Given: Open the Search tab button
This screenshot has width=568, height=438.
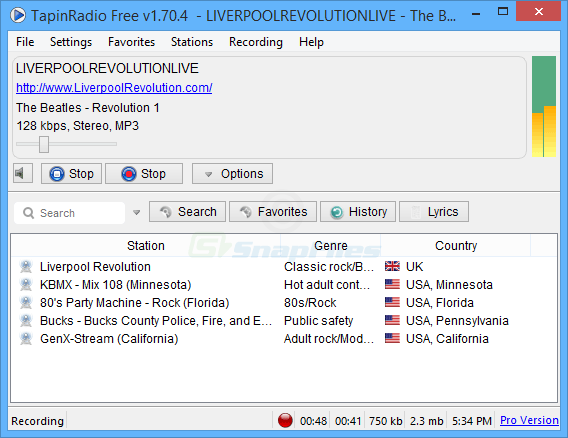Looking at the screenshot, I should point(187,212).
